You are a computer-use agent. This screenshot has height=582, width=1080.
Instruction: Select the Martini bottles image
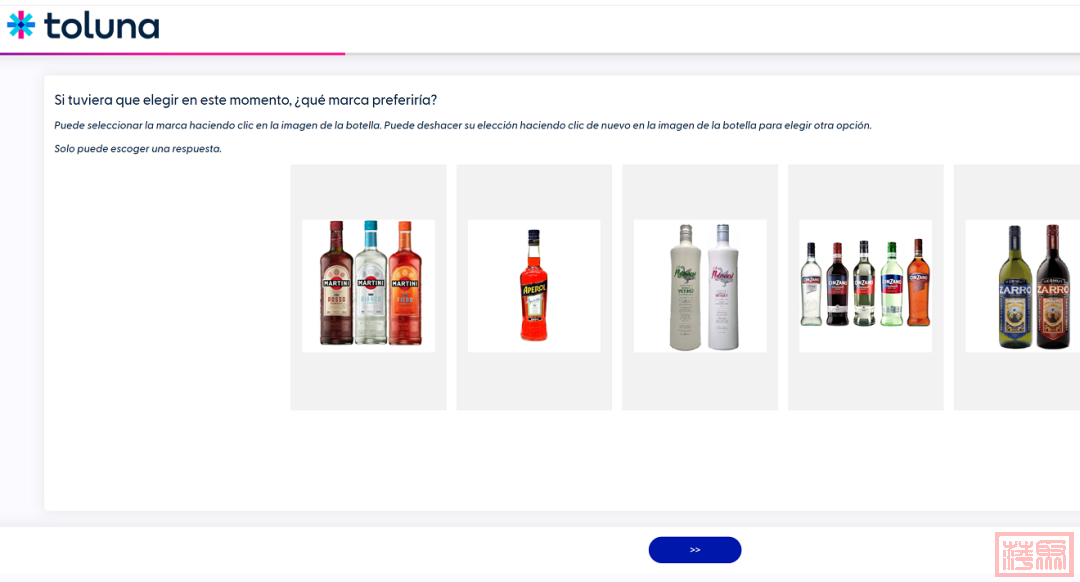(368, 286)
